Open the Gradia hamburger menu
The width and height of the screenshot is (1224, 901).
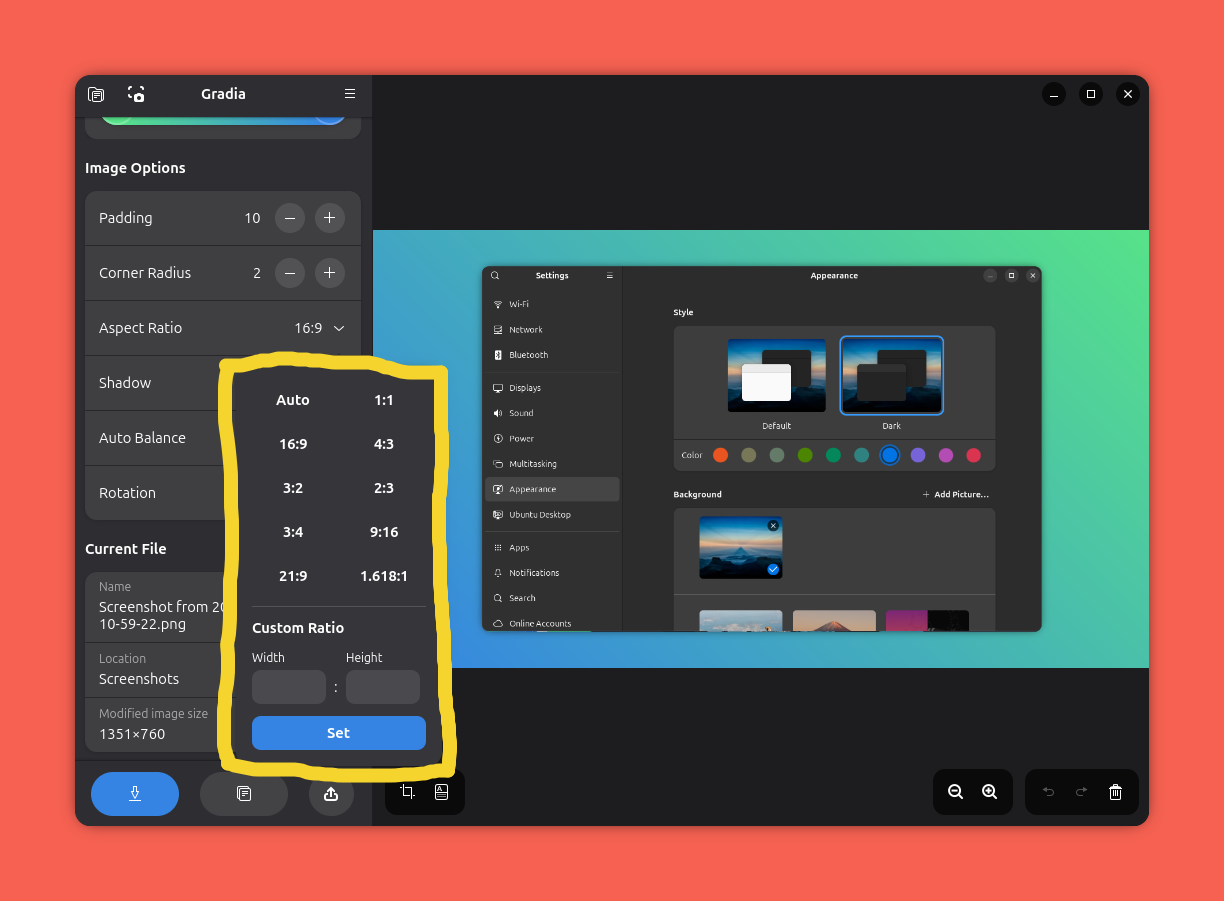tap(349, 93)
